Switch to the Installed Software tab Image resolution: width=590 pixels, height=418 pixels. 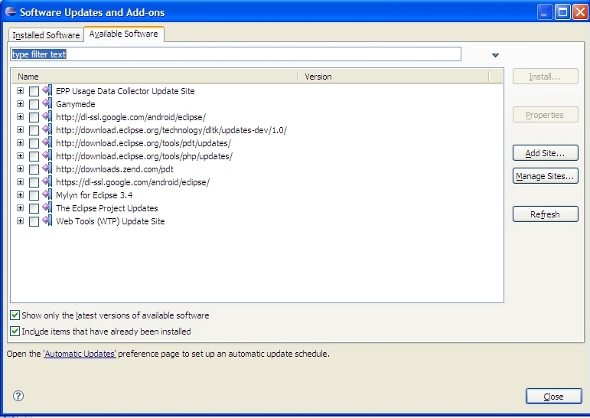coord(46,35)
